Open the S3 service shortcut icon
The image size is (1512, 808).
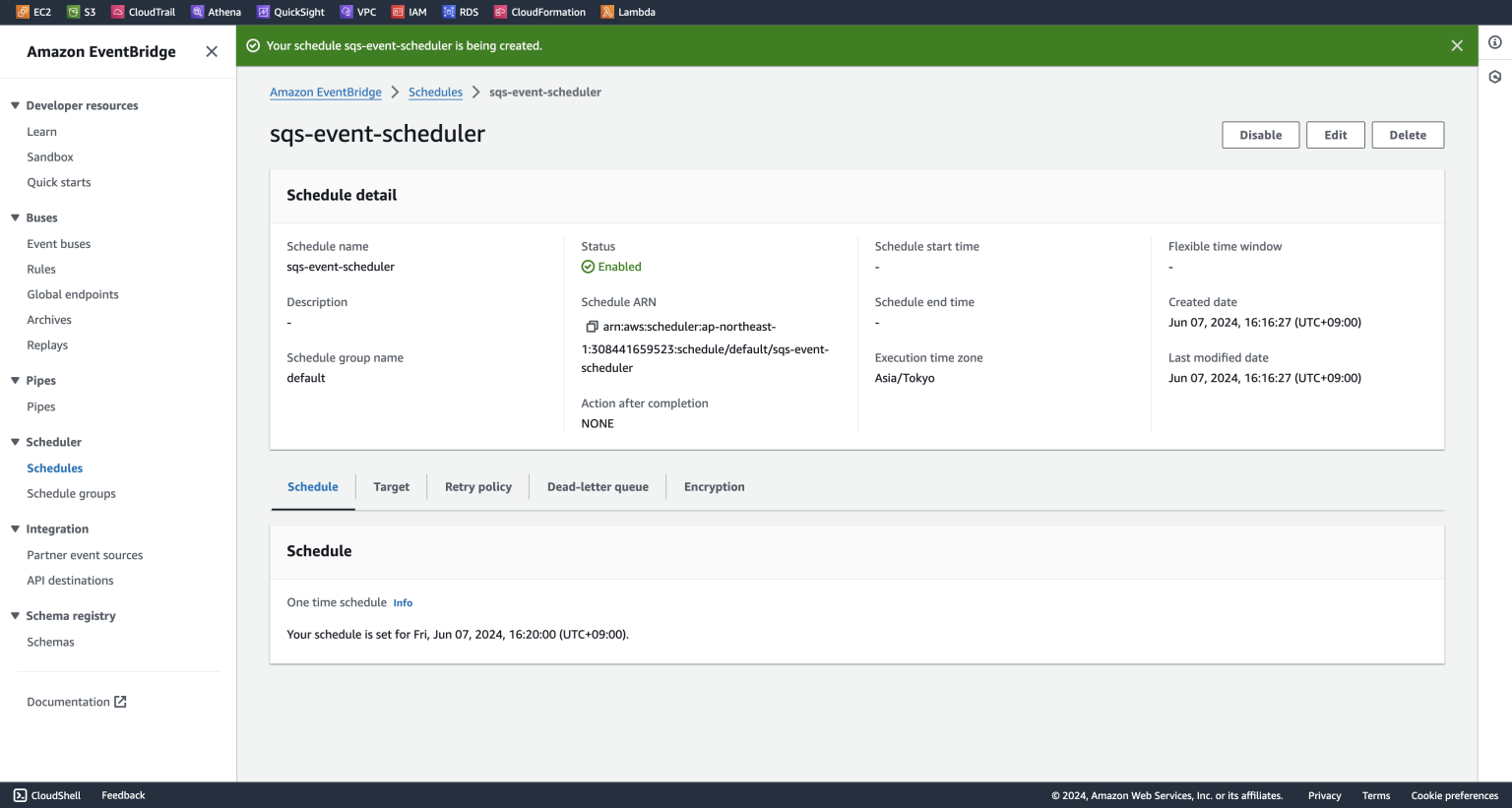pyautogui.click(x=73, y=12)
